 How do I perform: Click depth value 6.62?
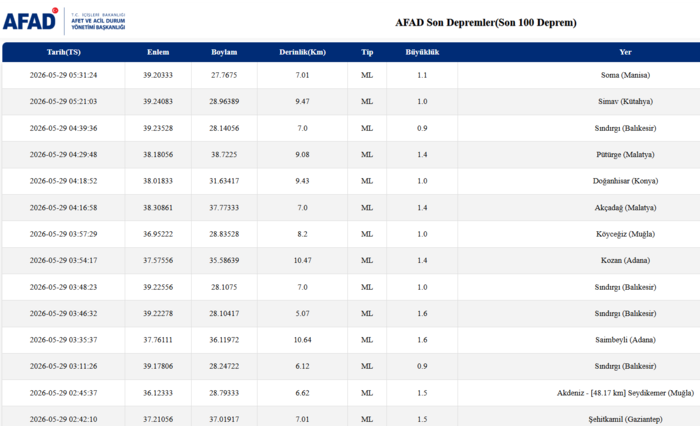pos(303,393)
